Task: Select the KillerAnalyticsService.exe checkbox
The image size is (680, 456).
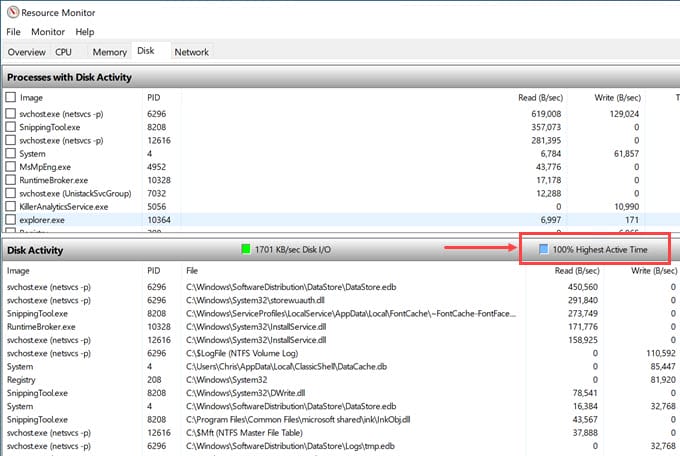Action: click(x=10, y=207)
